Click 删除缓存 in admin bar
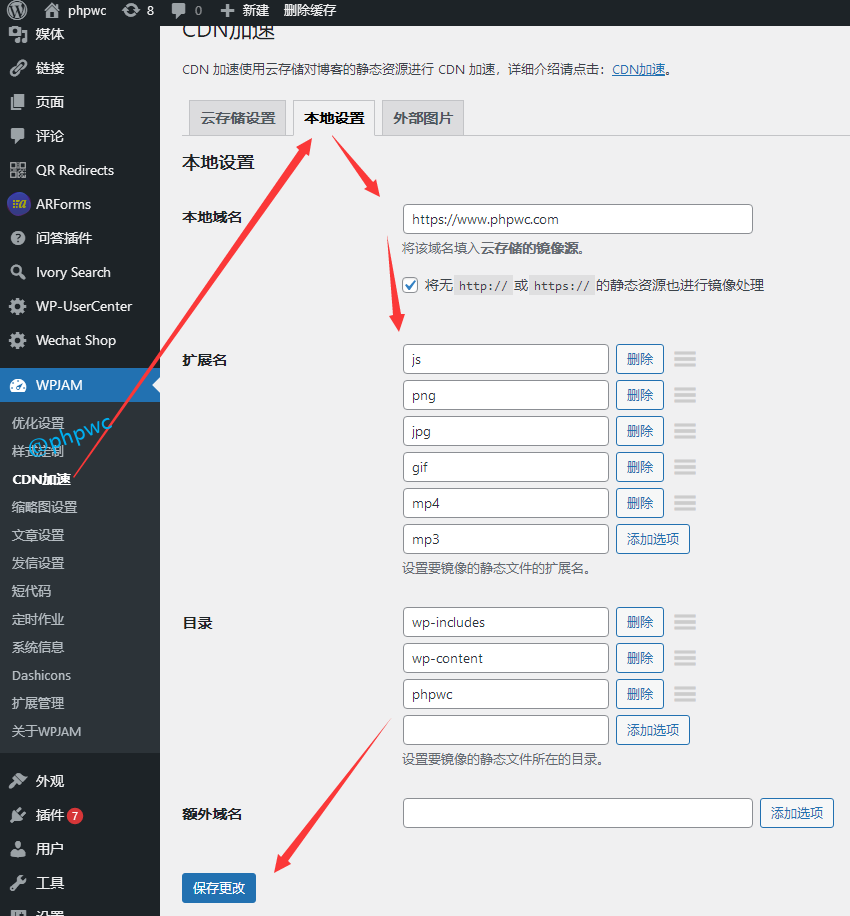The image size is (850, 916). click(310, 11)
